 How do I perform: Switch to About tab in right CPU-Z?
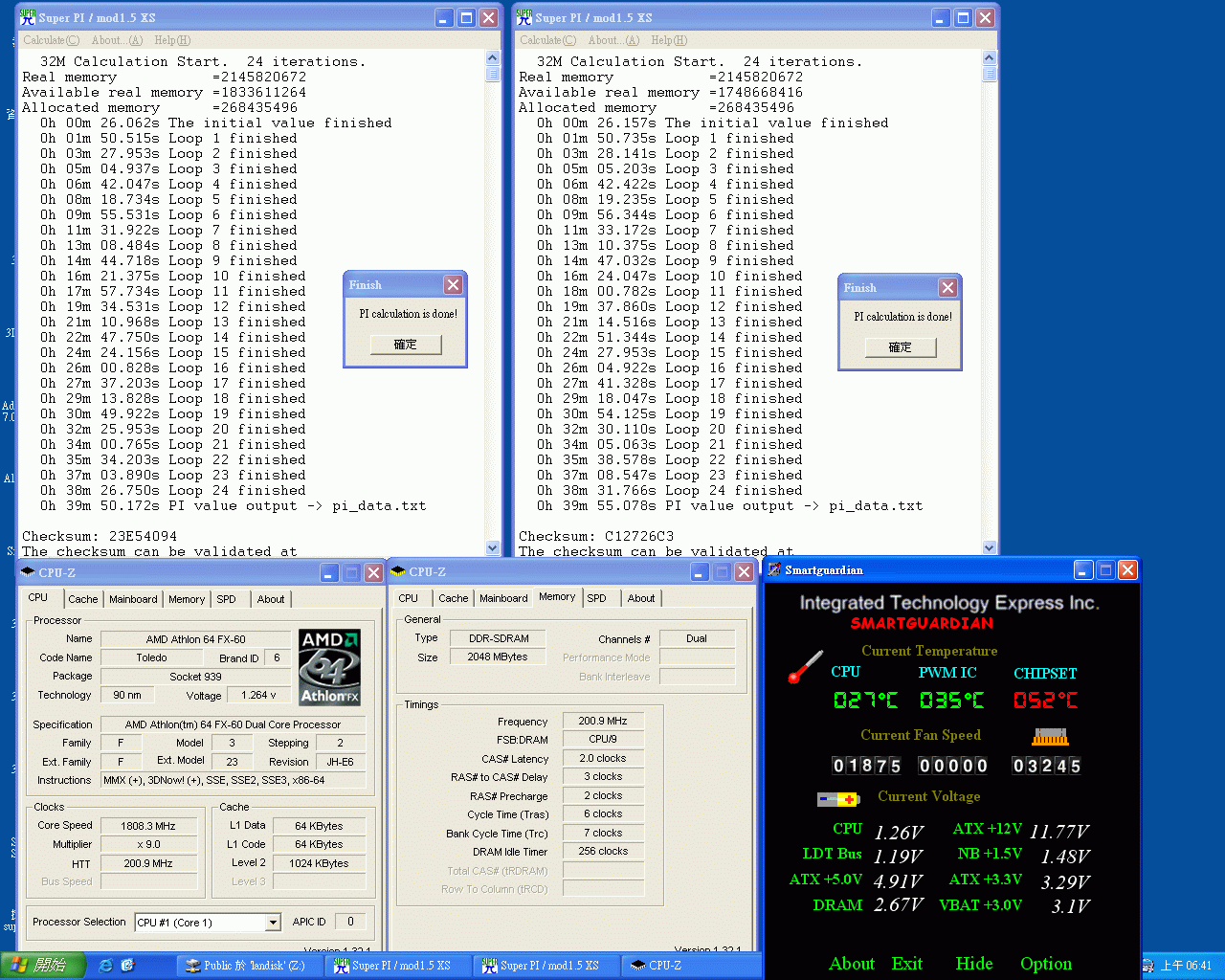pyautogui.click(x=641, y=598)
